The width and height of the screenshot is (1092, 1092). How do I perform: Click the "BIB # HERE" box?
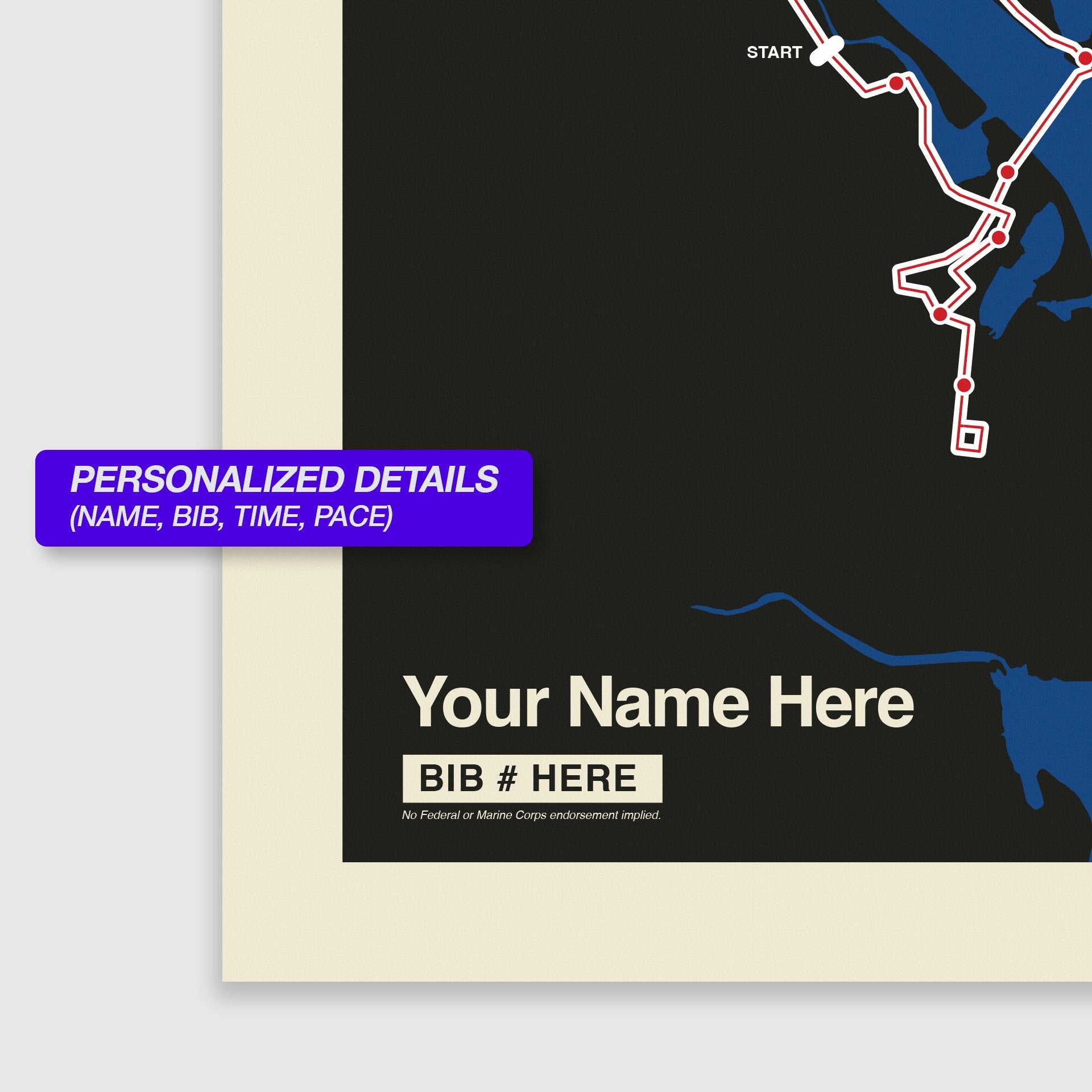point(532,778)
